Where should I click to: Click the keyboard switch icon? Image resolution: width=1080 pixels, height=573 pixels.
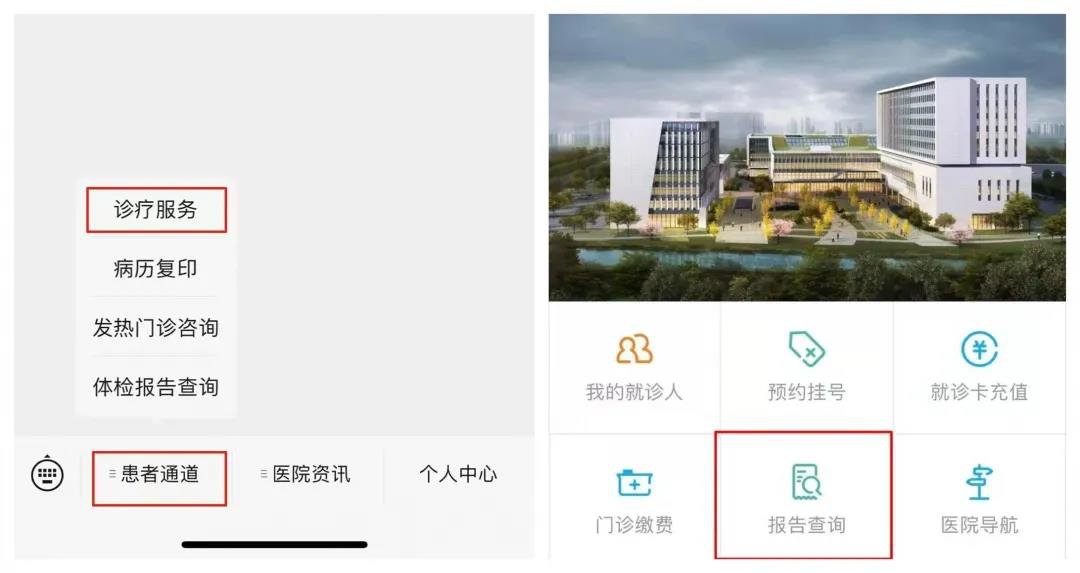[48, 474]
